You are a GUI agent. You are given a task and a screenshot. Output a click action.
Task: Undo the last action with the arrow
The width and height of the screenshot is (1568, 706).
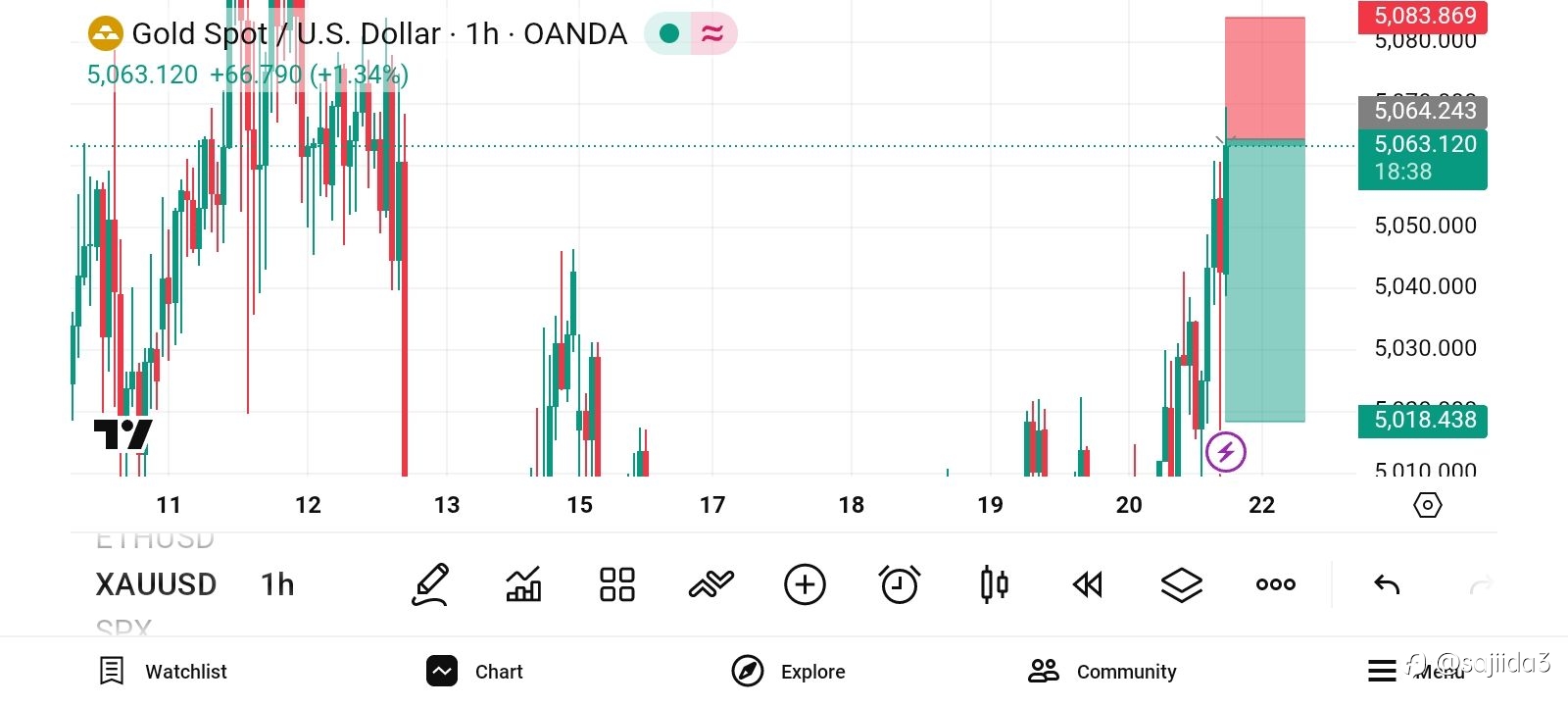tap(1387, 585)
